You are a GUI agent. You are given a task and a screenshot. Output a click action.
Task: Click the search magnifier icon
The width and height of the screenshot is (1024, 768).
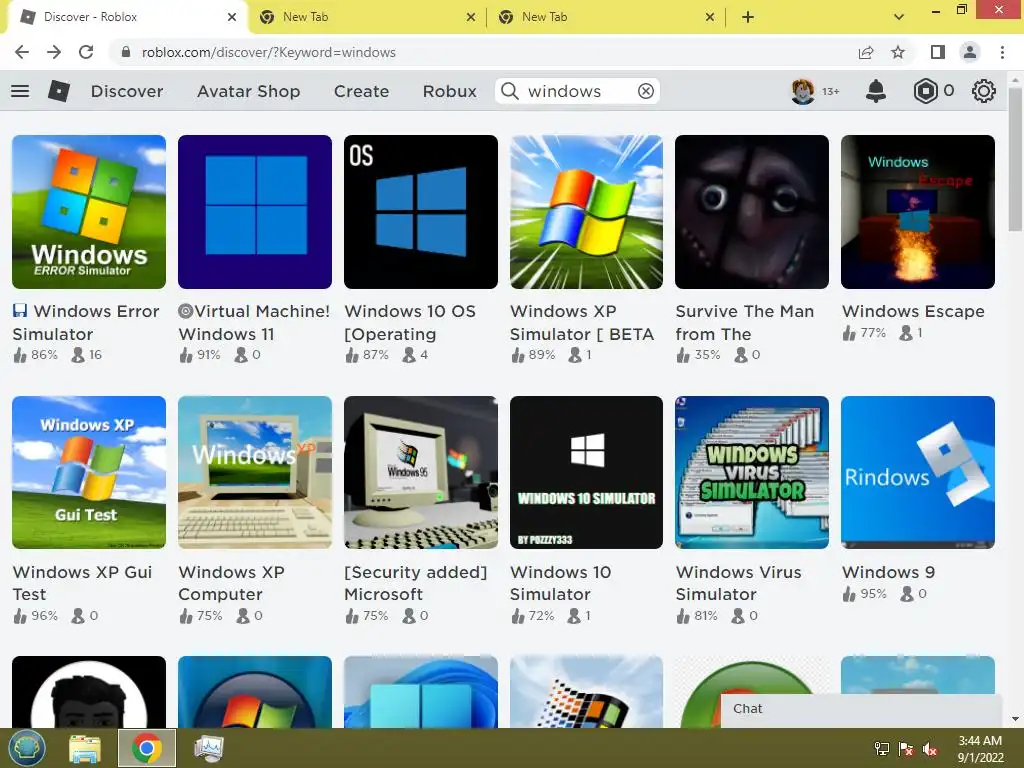(x=509, y=91)
